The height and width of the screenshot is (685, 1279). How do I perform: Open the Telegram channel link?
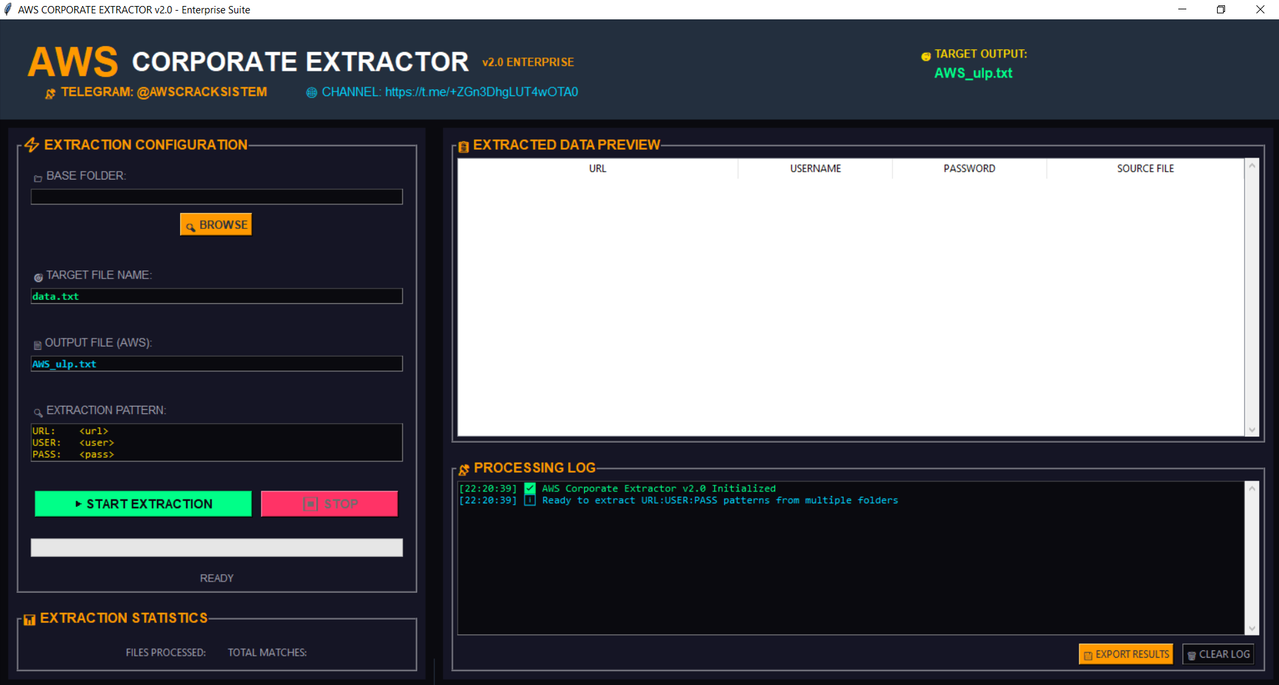[x=481, y=92]
